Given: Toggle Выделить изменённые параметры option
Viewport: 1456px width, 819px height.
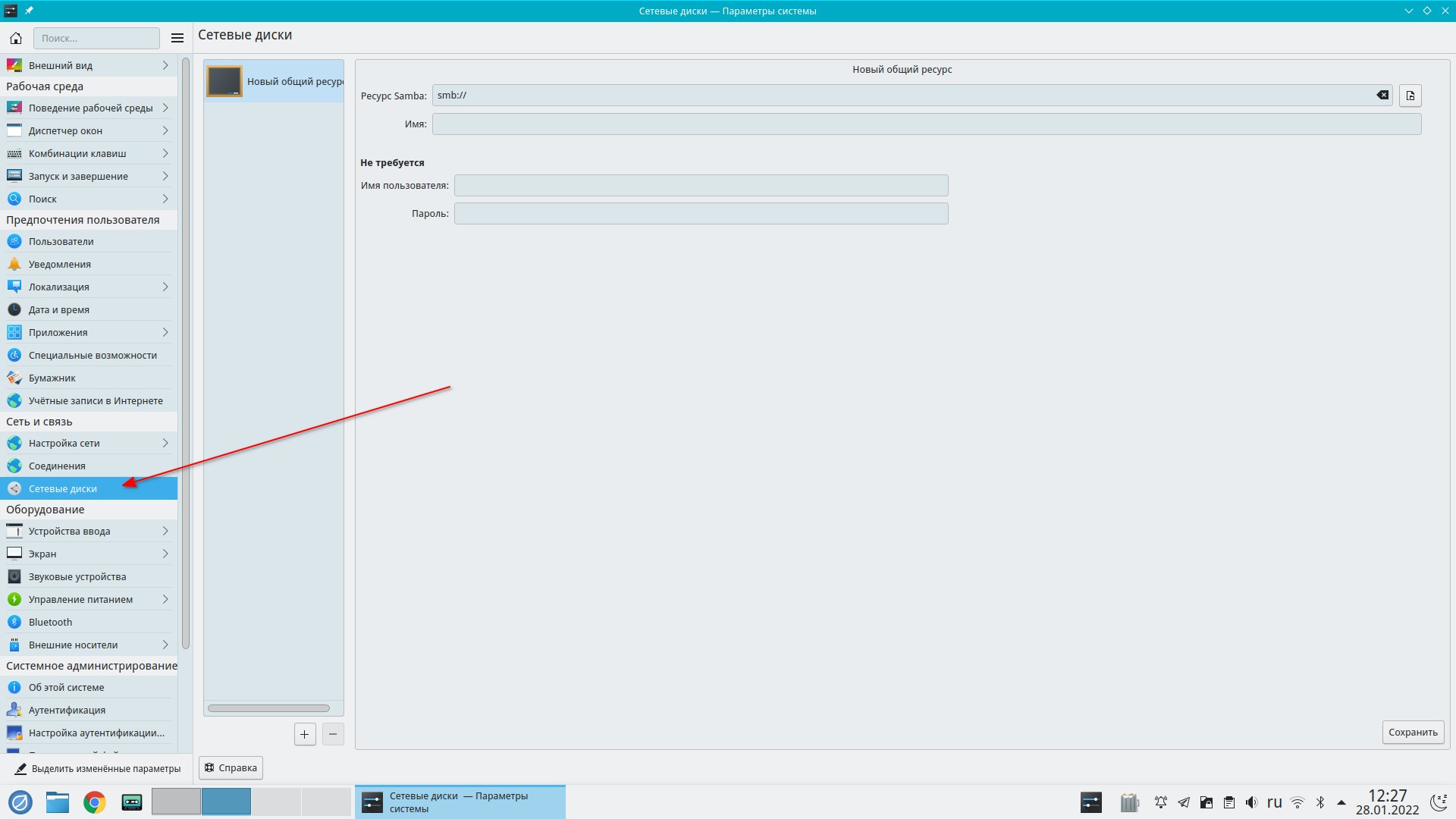Looking at the screenshot, I should pos(97,768).
